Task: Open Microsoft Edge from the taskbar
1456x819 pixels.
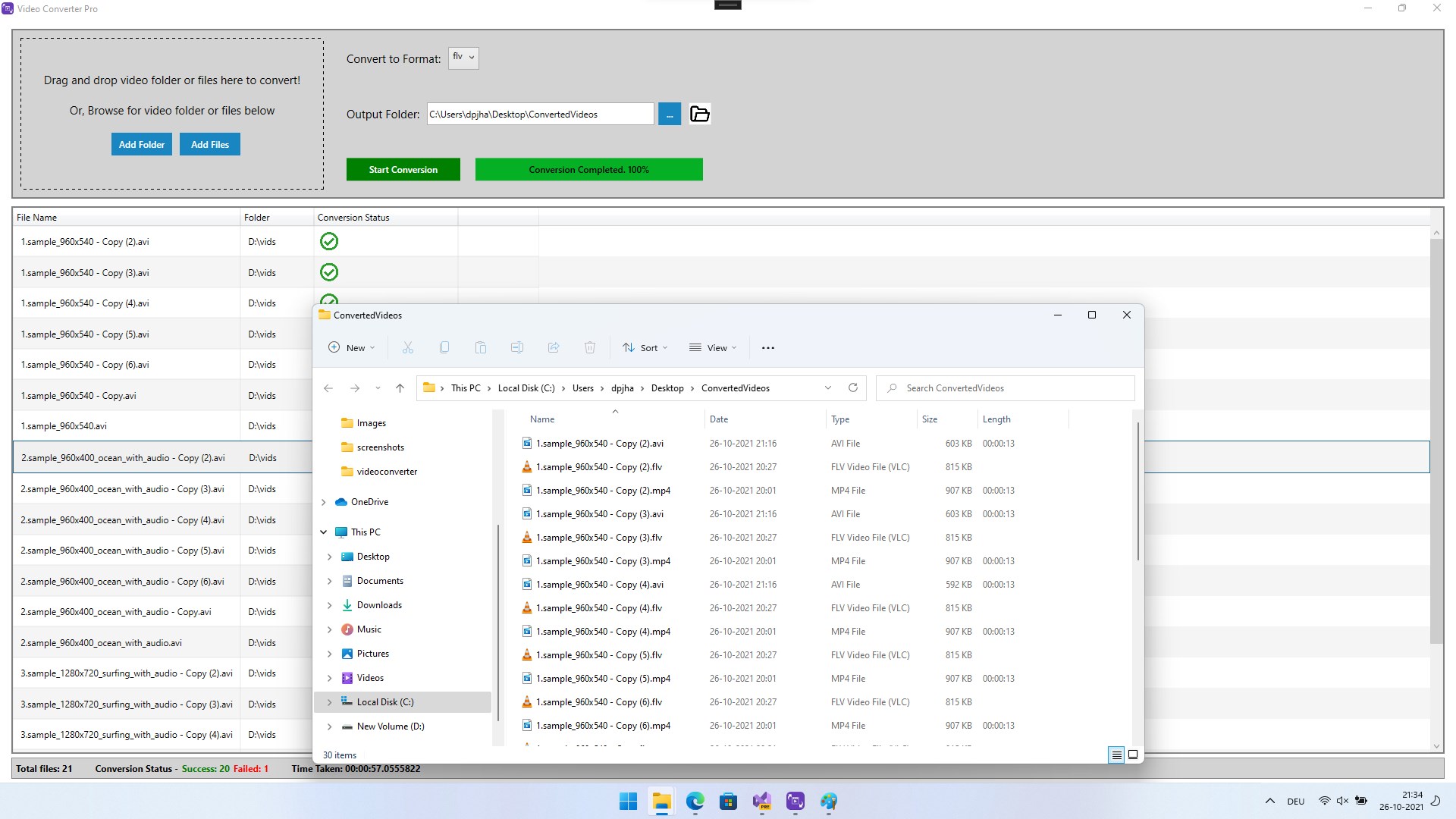Action: [x=695, y=802]
